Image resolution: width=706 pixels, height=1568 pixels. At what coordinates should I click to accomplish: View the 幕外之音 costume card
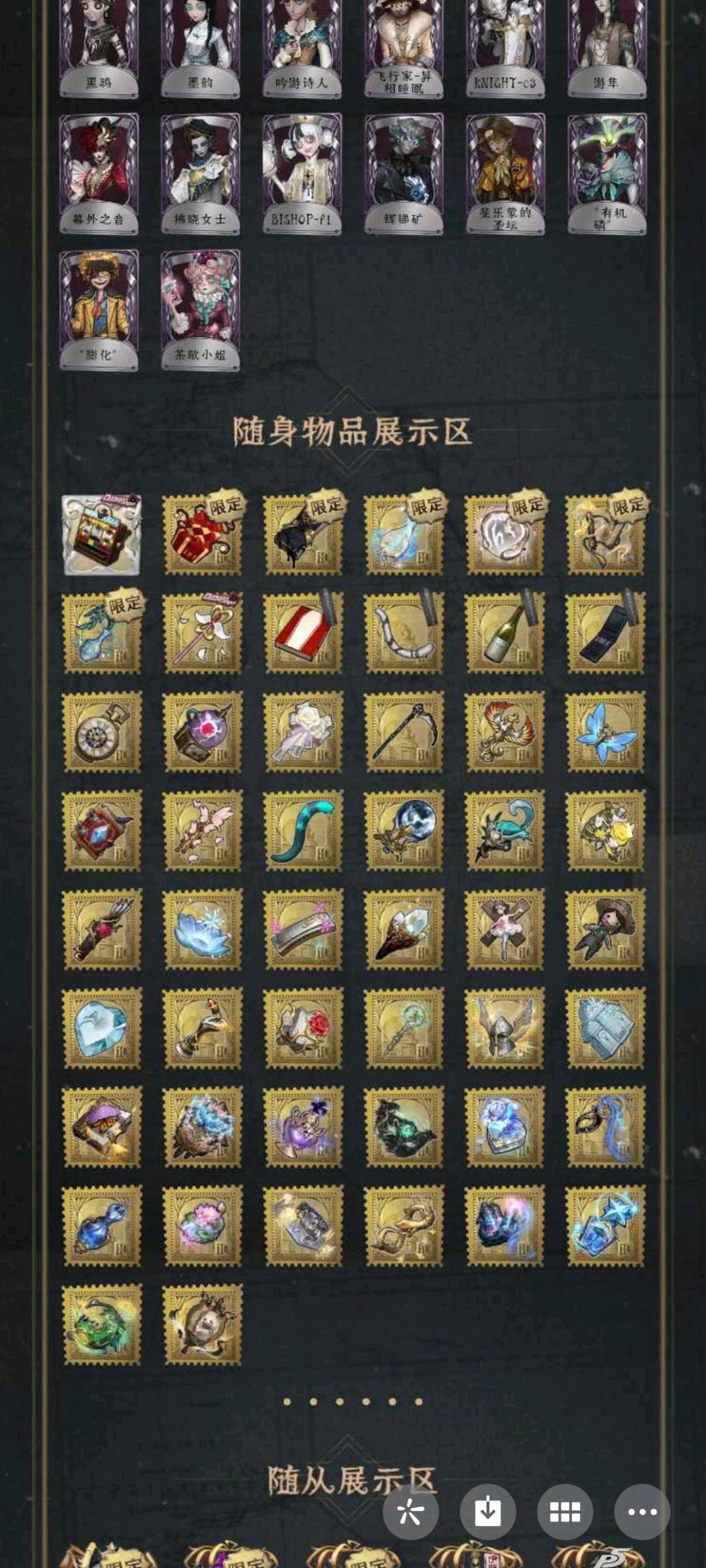pyautogui.click(x=99, y=174)
